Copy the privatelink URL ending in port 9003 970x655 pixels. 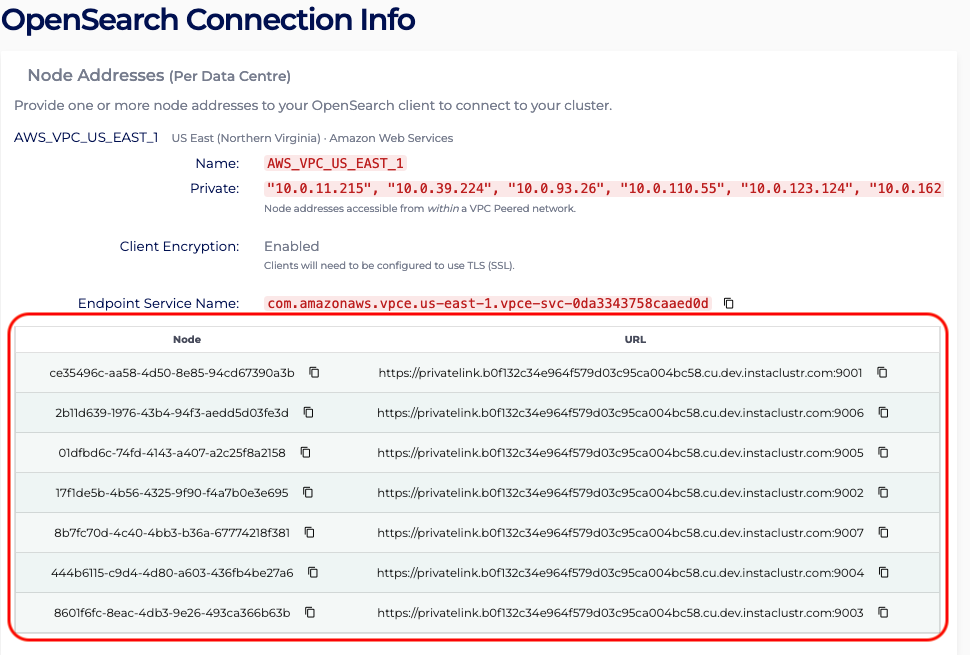click(883, 612)
